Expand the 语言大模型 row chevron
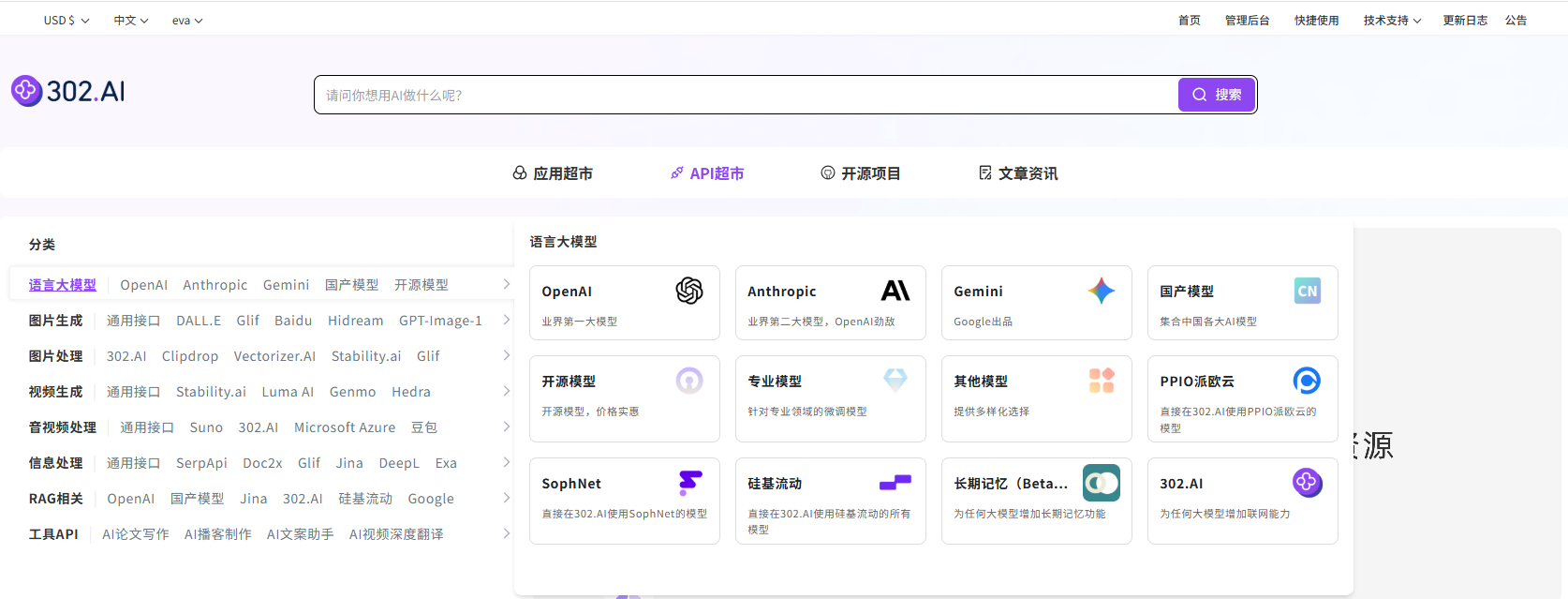The image size is (1568, 599). (506, 284)
